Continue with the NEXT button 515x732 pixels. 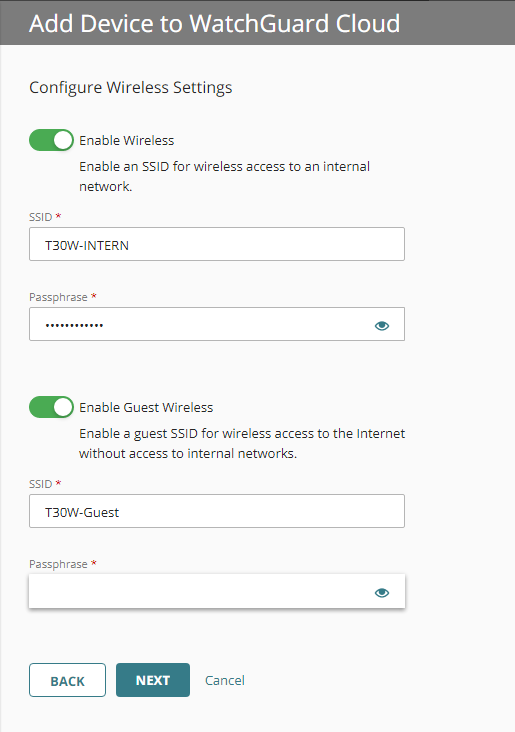(153, 680)
